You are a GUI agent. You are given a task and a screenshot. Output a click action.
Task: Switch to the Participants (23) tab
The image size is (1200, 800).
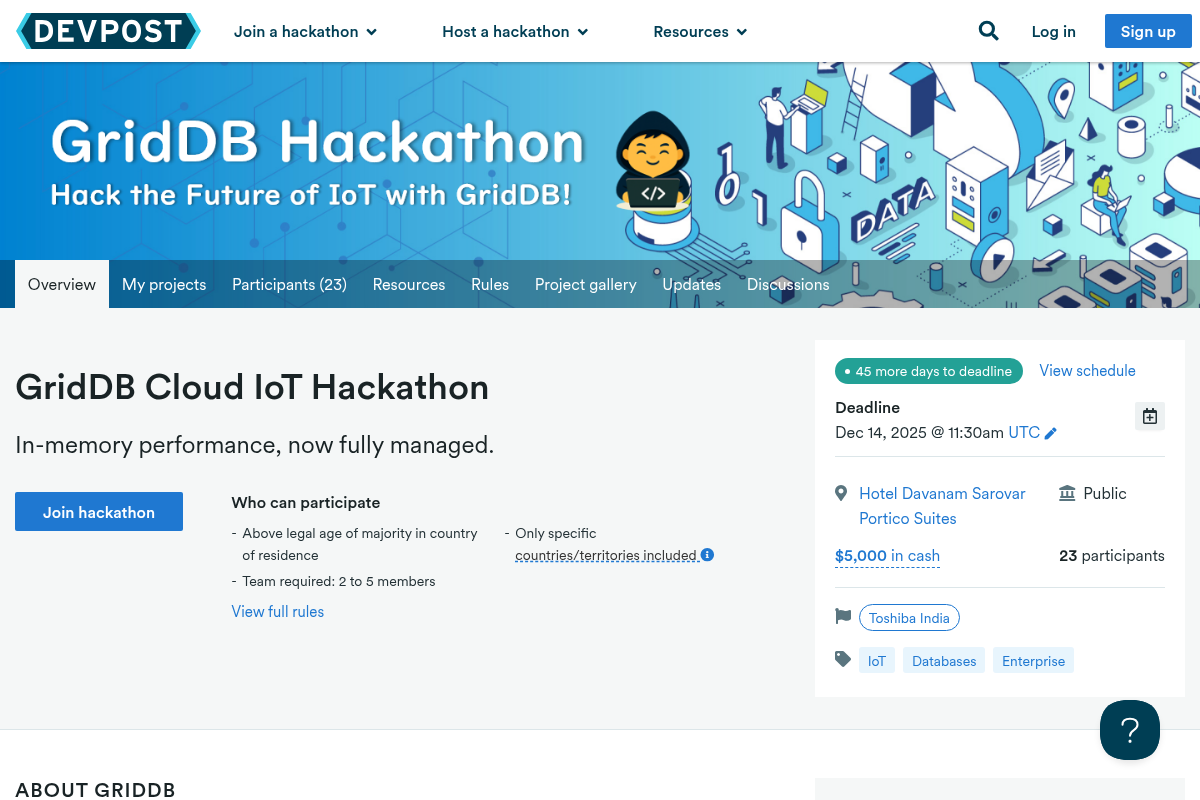[x=289, y=284]
